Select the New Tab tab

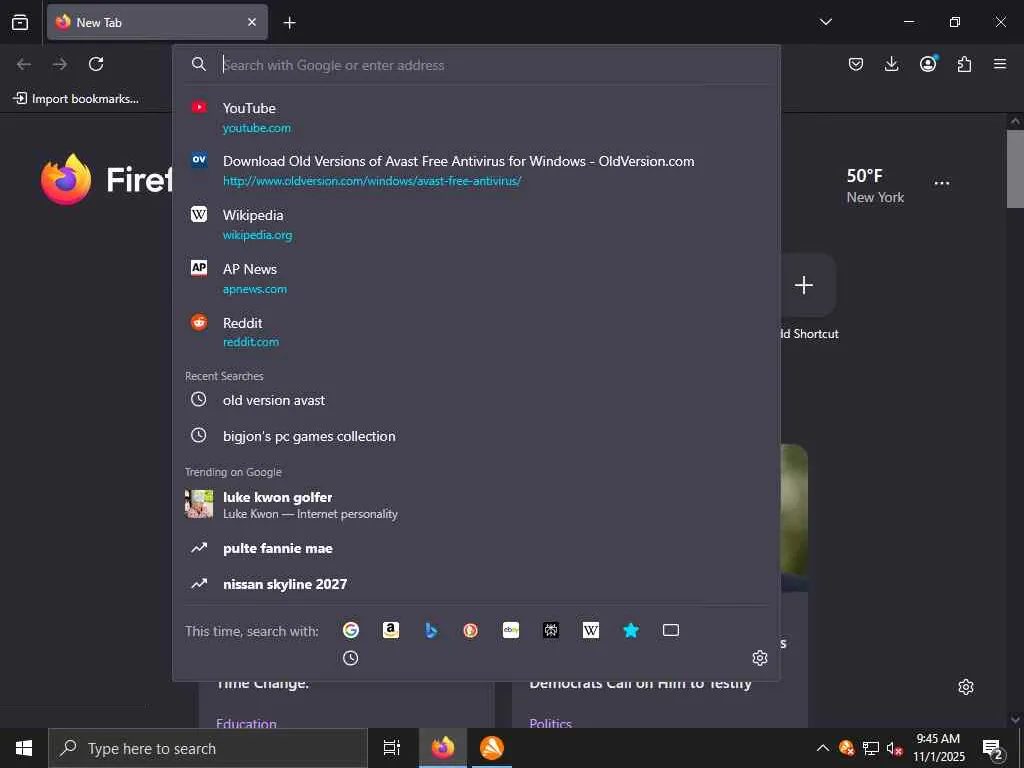pos(157,22)
